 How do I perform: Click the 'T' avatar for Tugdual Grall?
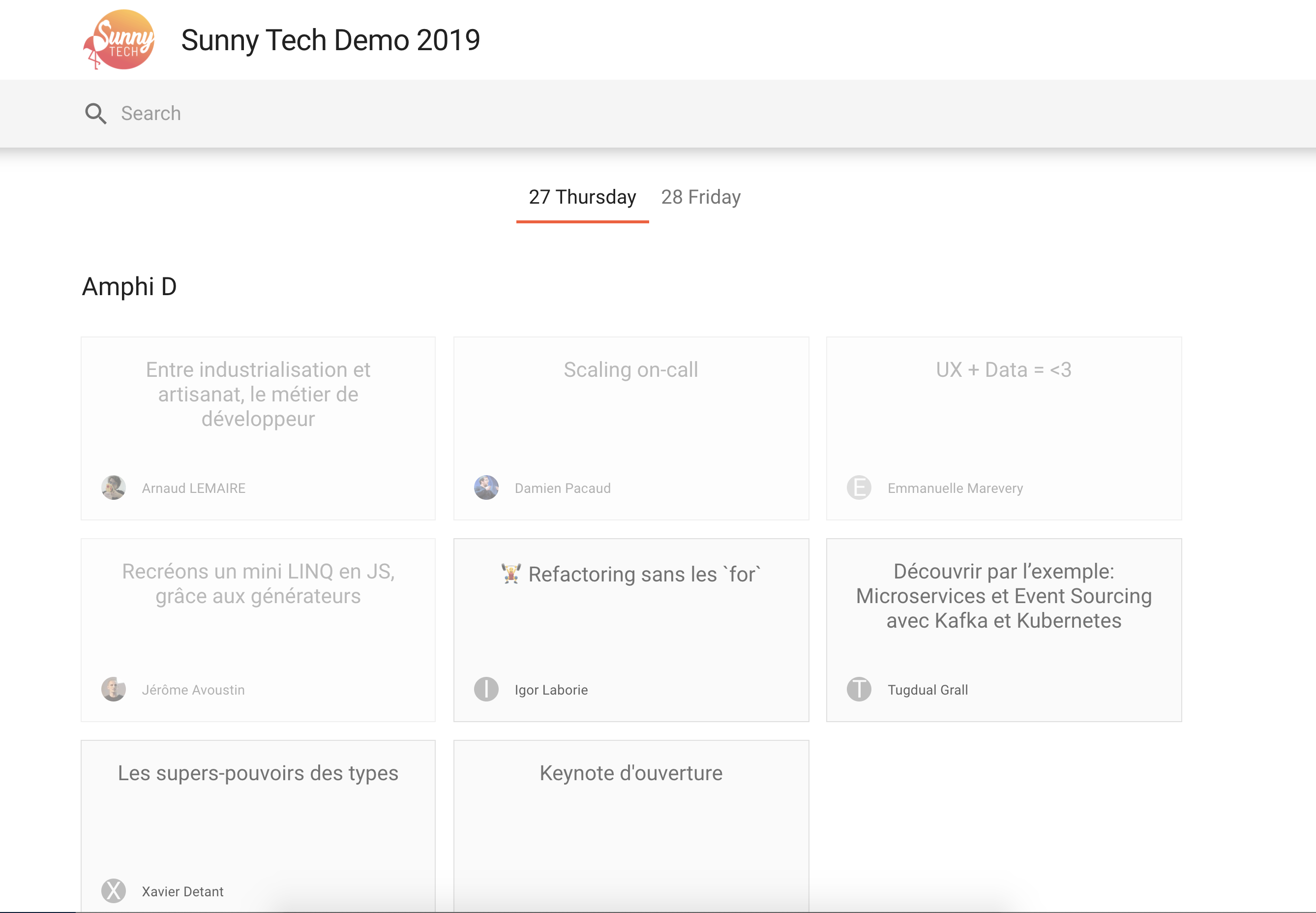(860, 689)
